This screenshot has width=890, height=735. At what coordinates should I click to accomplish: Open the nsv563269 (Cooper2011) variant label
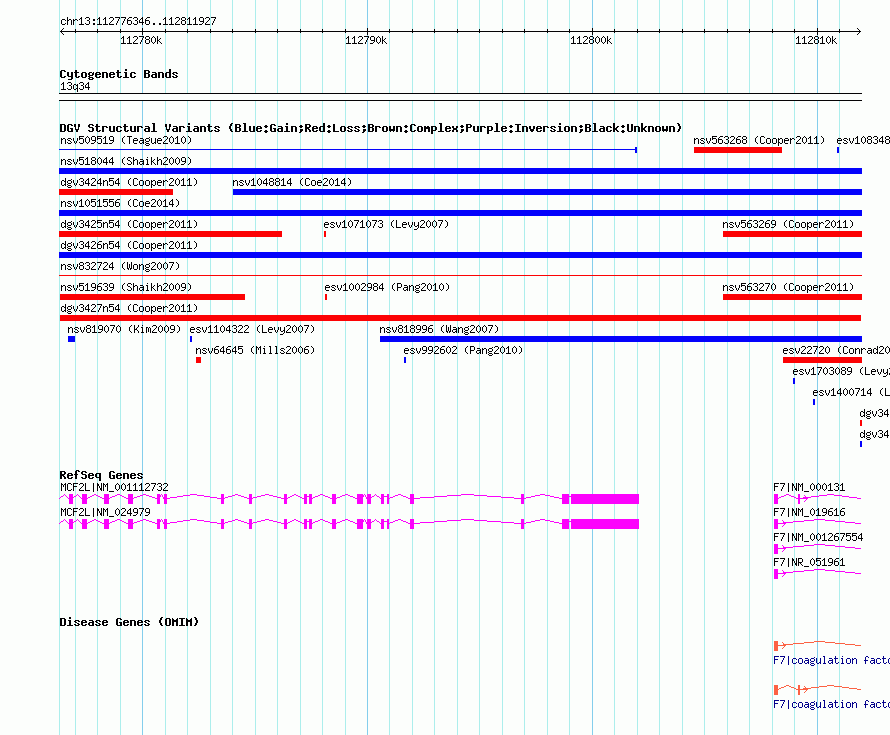point(788,224)
